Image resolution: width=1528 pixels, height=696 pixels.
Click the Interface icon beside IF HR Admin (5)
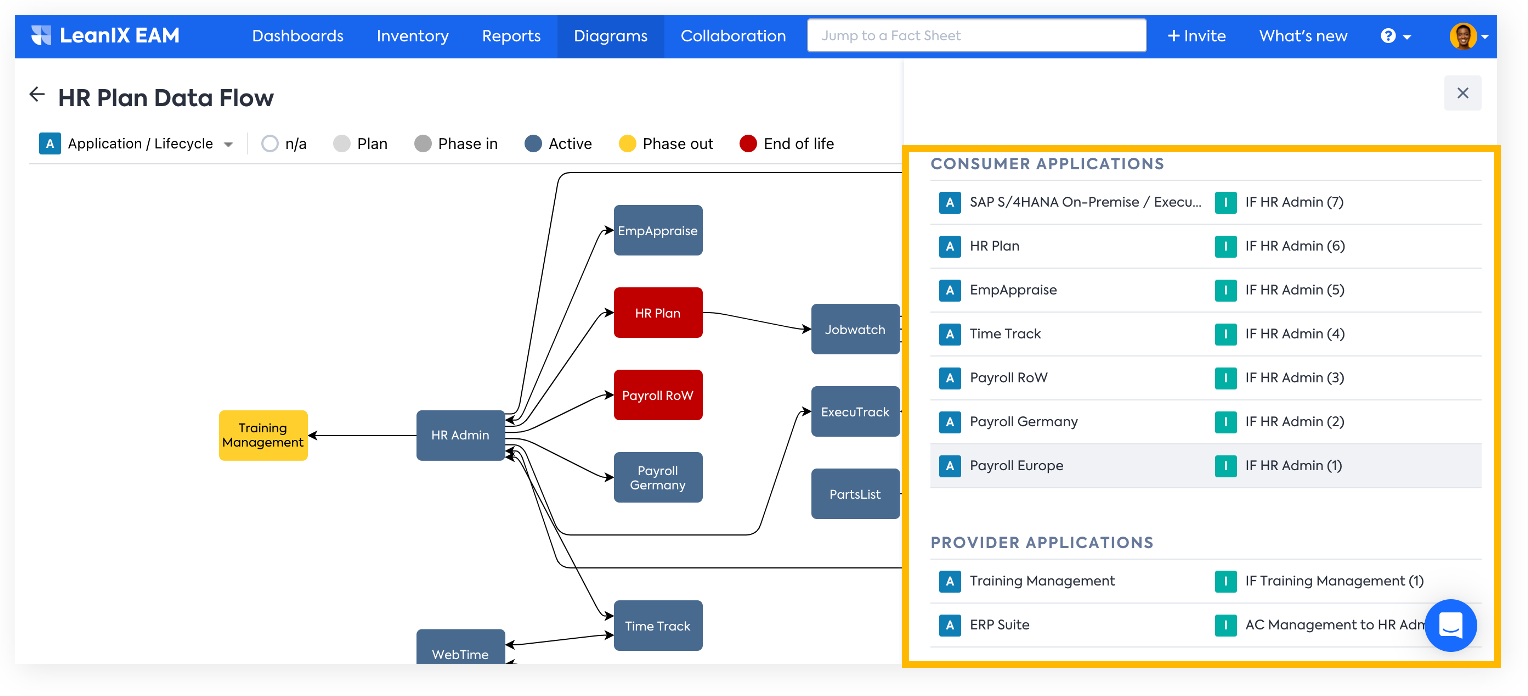(x=1225, y=290)
